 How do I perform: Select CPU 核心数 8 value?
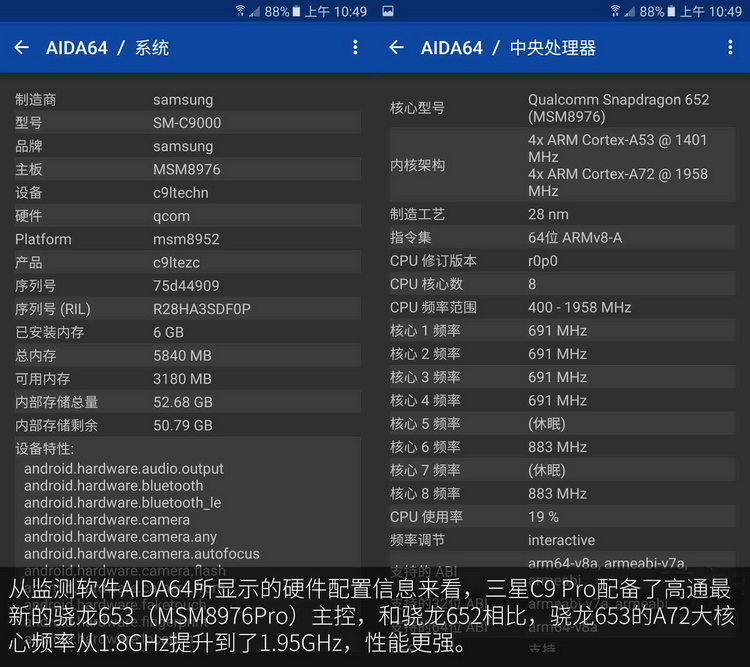pos(532,284)
